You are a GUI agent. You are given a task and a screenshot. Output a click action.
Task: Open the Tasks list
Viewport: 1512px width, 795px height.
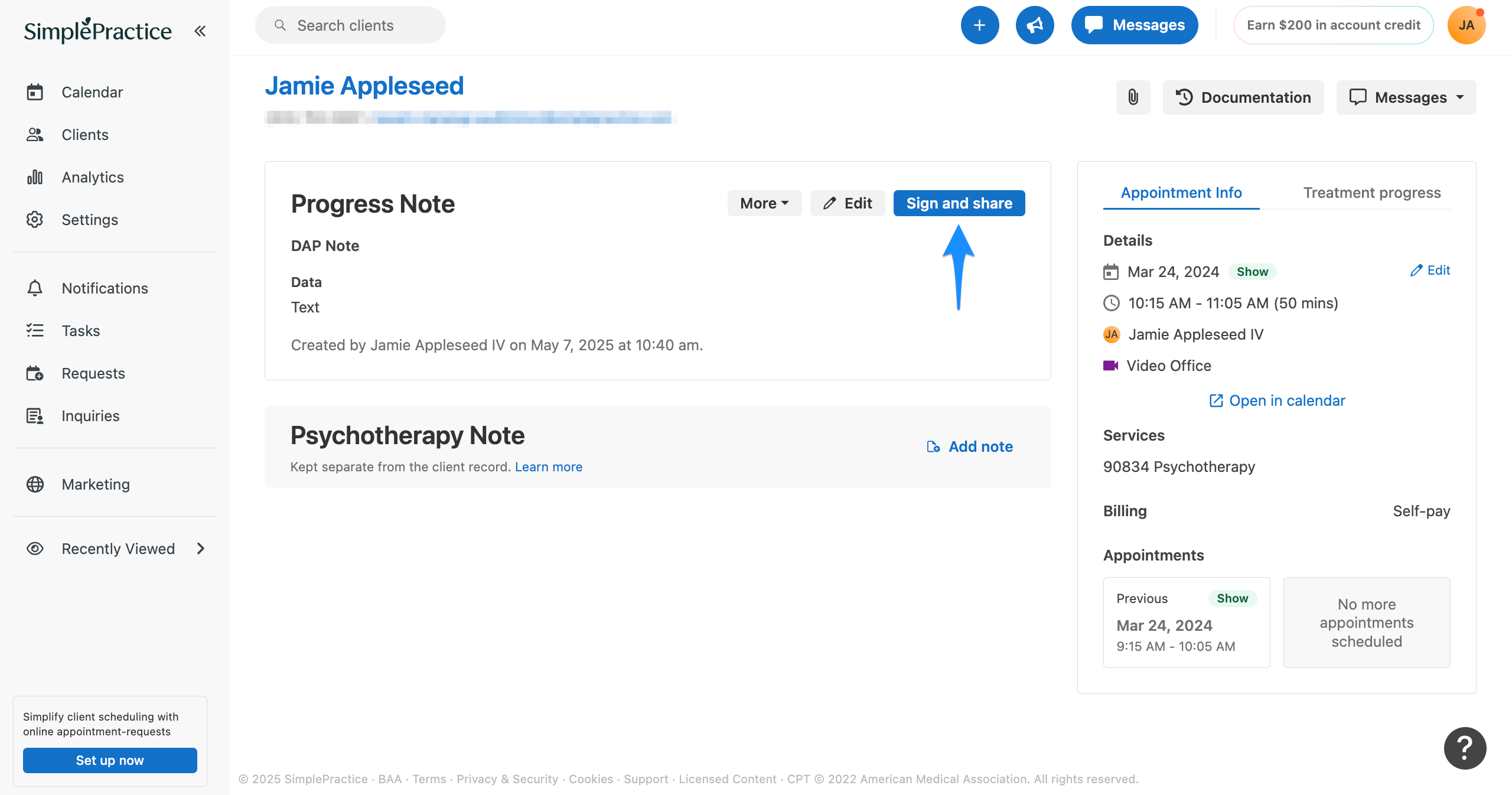coord(81,331)
